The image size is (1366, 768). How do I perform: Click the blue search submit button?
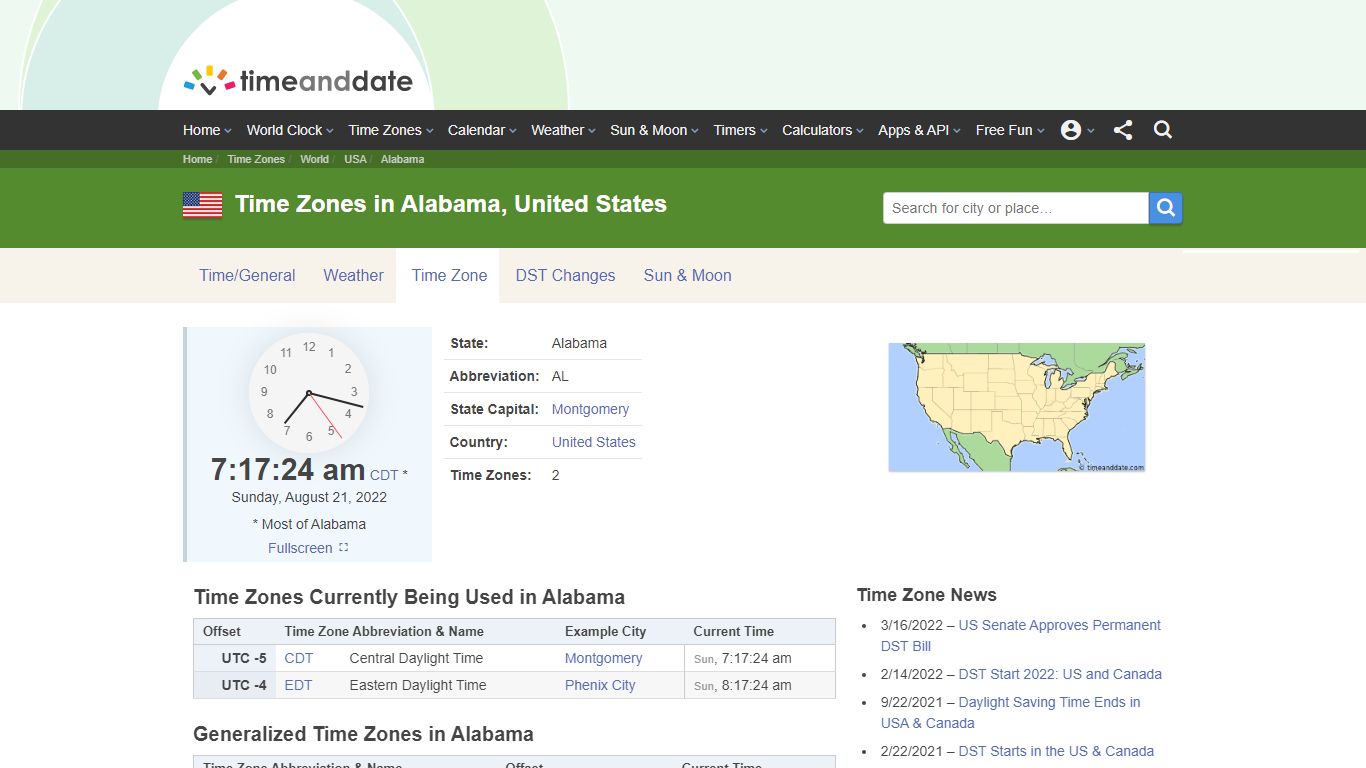(x=1166, y=208)
